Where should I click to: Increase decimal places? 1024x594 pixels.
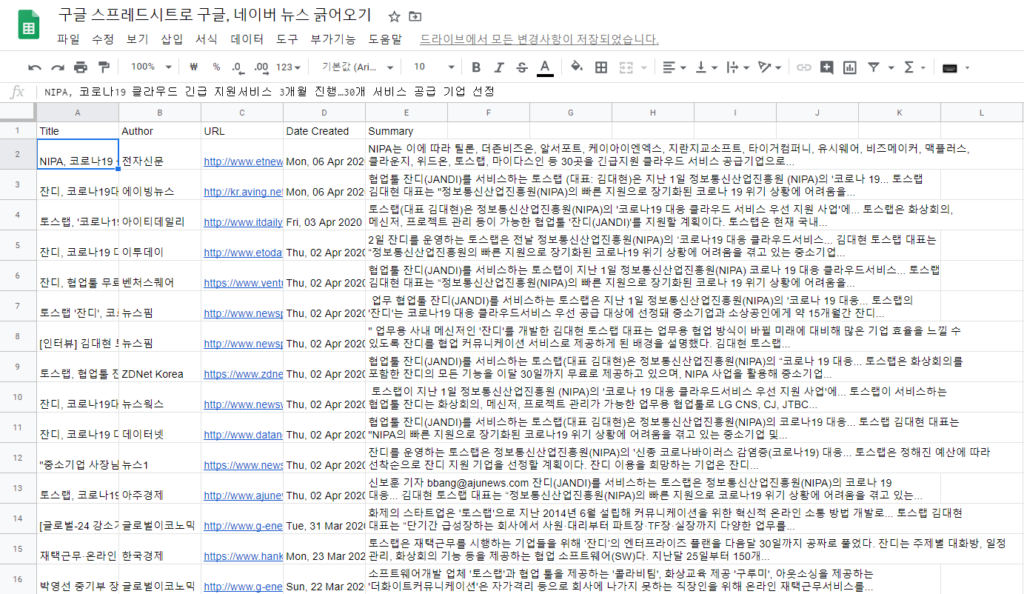261,67
